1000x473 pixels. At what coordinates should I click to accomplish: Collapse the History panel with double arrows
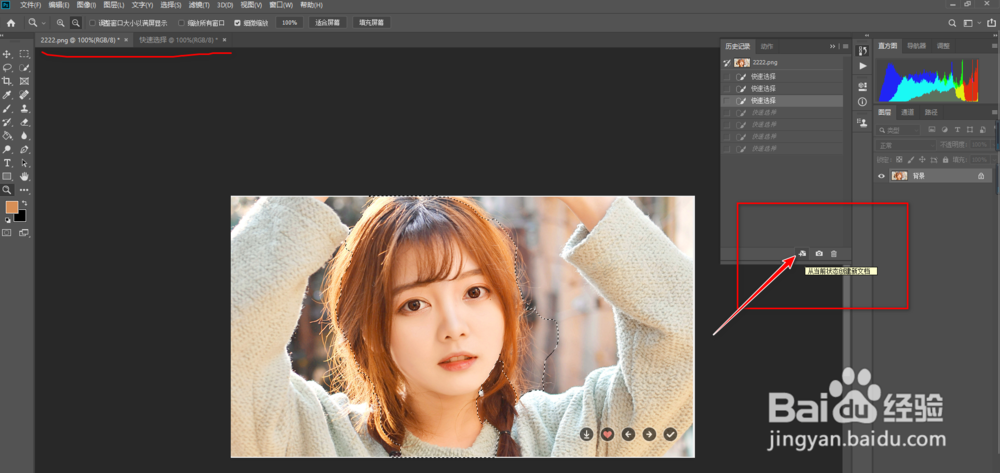832,47
